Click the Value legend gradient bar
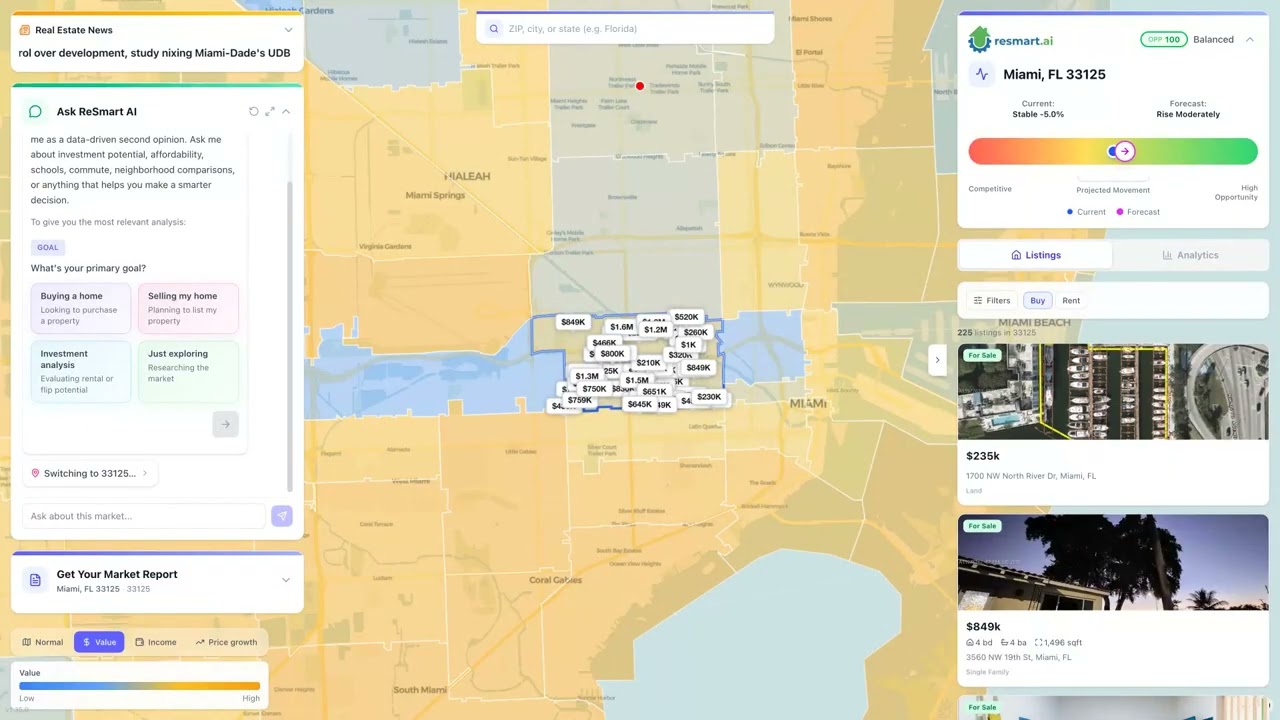 tap(140, 686)
